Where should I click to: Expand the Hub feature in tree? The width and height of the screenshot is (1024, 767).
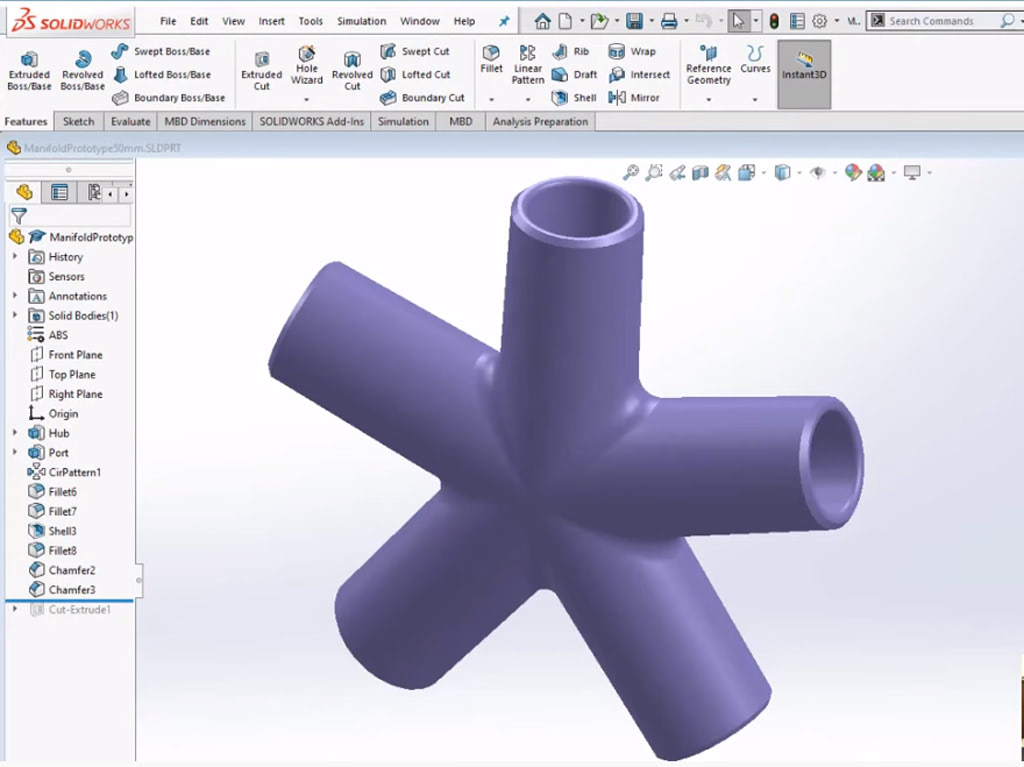coord(15,433)
